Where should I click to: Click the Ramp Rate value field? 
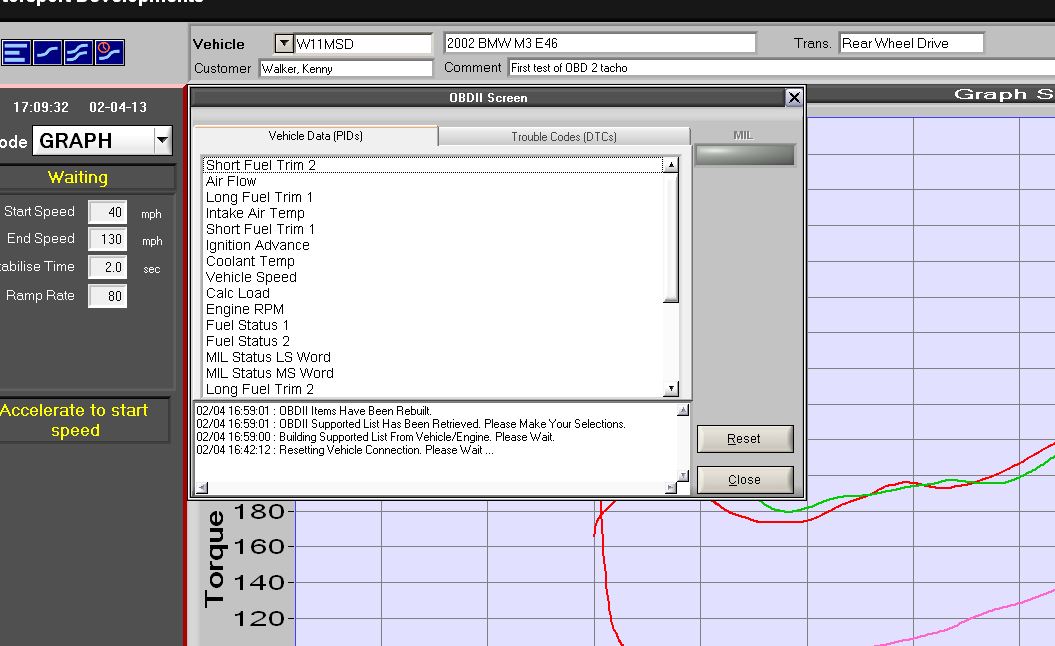pos(107,296)
